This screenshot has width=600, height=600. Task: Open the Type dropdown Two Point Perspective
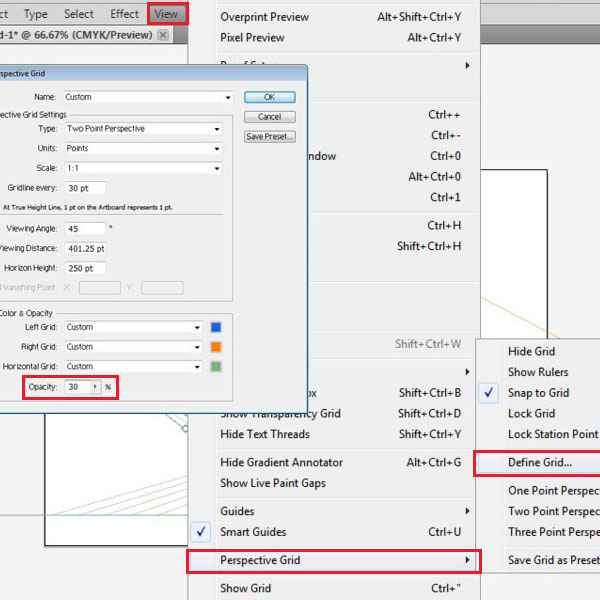(143, 129)
